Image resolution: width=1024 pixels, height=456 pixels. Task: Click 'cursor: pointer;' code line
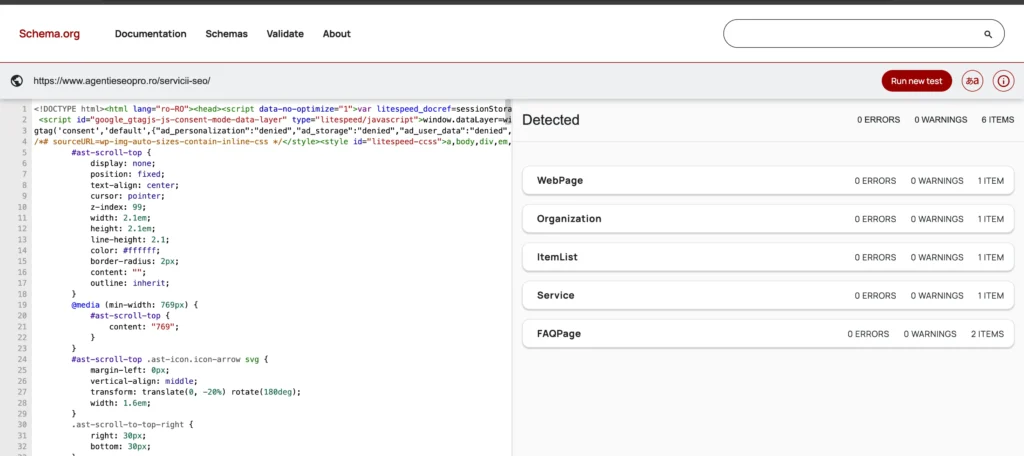pyautogui.click(x=128, y=195)
